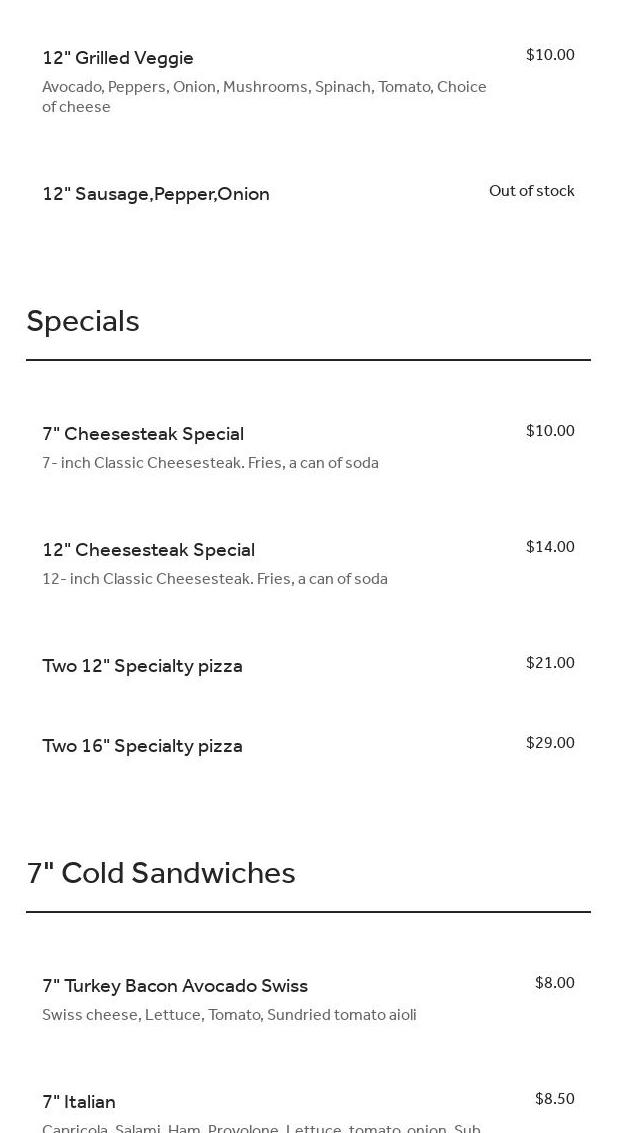Click the $14.00 price
Viewport: 617px width, 1133px height.
(550, 547)
